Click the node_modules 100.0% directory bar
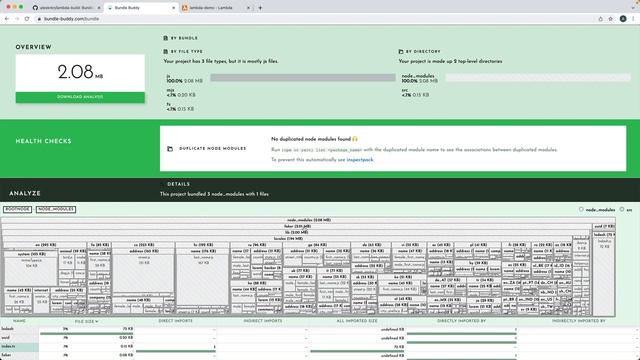640x360 pixels. [538, 78]
